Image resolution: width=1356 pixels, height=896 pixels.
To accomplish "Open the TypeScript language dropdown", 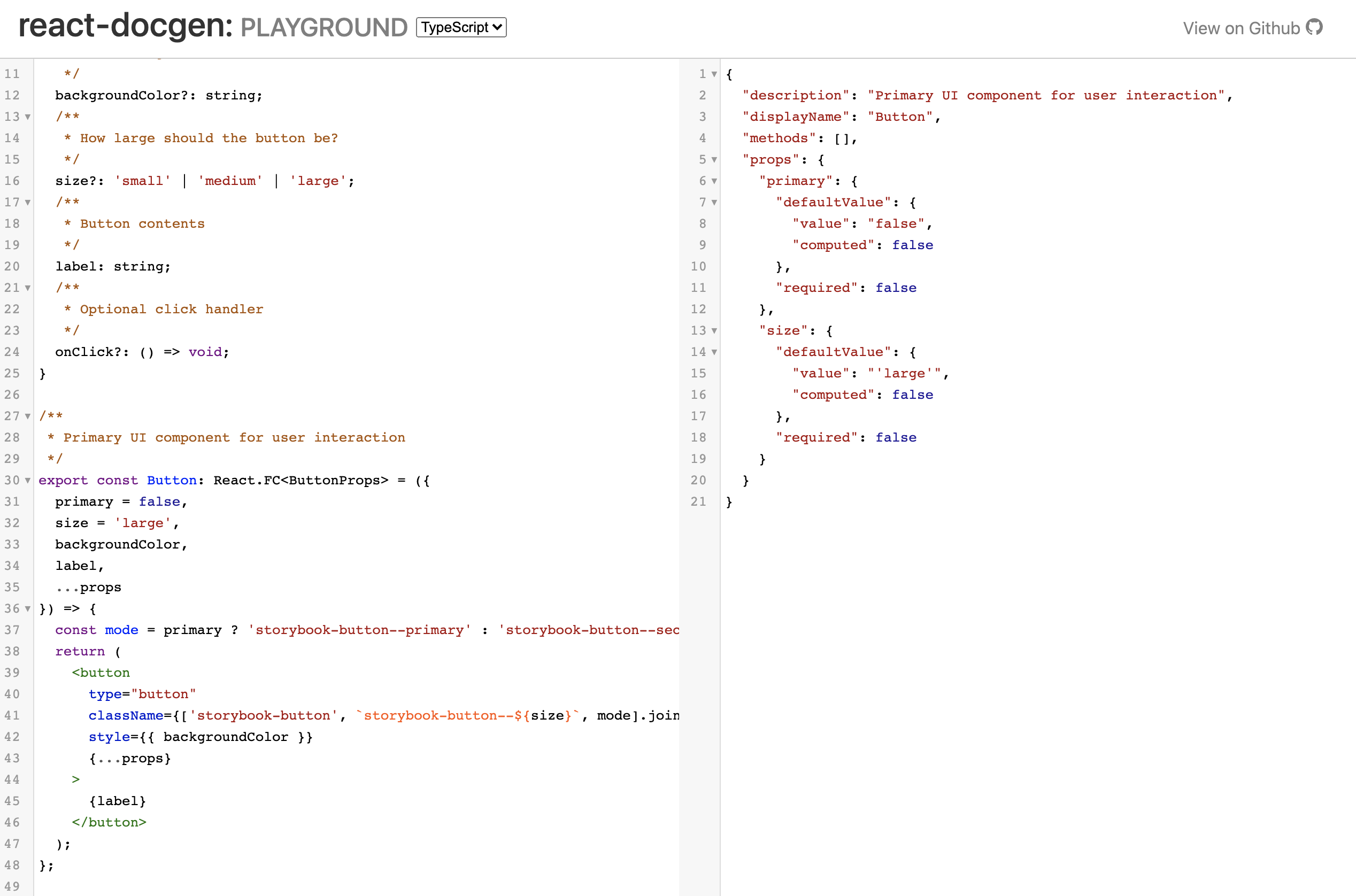I will coord(461,27).
